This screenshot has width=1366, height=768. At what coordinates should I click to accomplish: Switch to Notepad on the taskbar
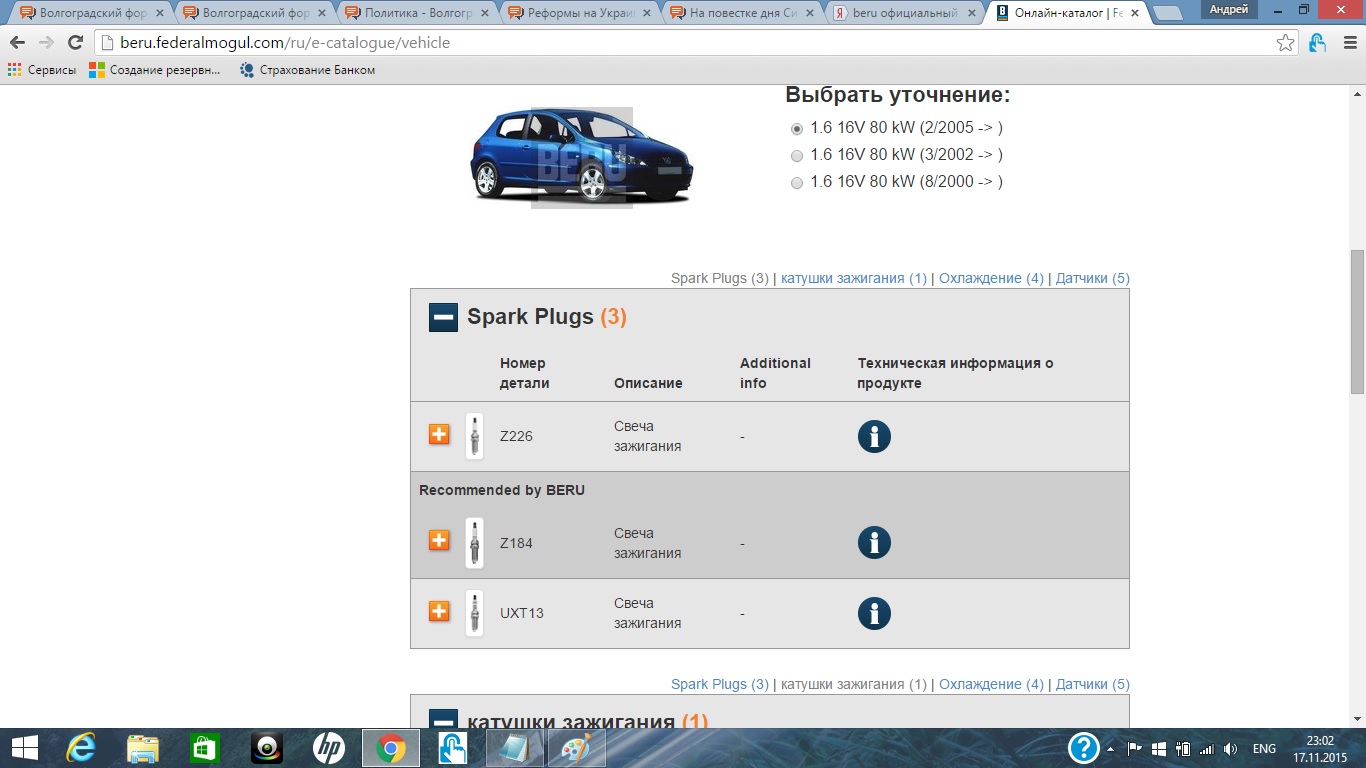click(x=515, y=748)
